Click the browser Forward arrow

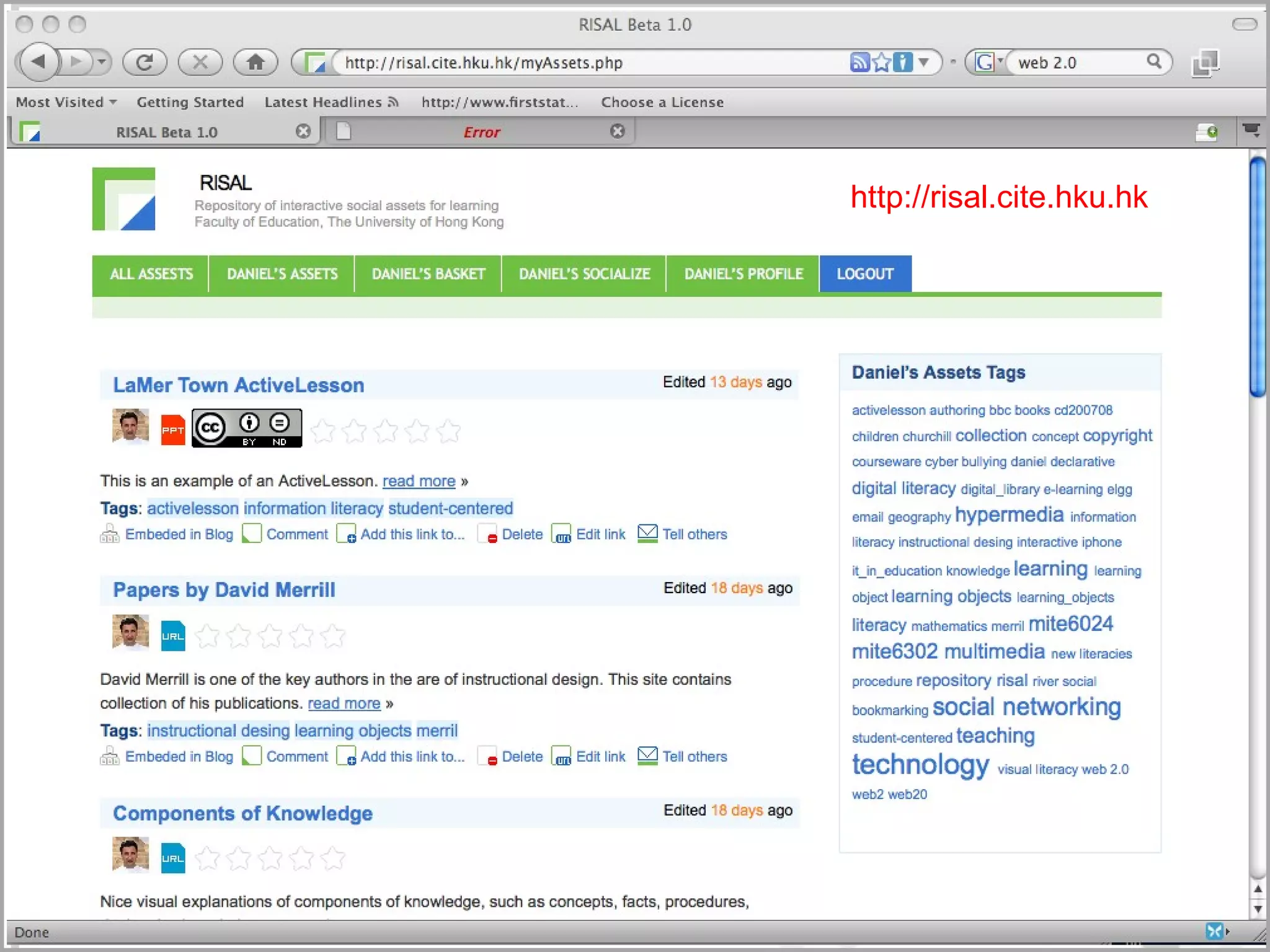click(76, 62)
